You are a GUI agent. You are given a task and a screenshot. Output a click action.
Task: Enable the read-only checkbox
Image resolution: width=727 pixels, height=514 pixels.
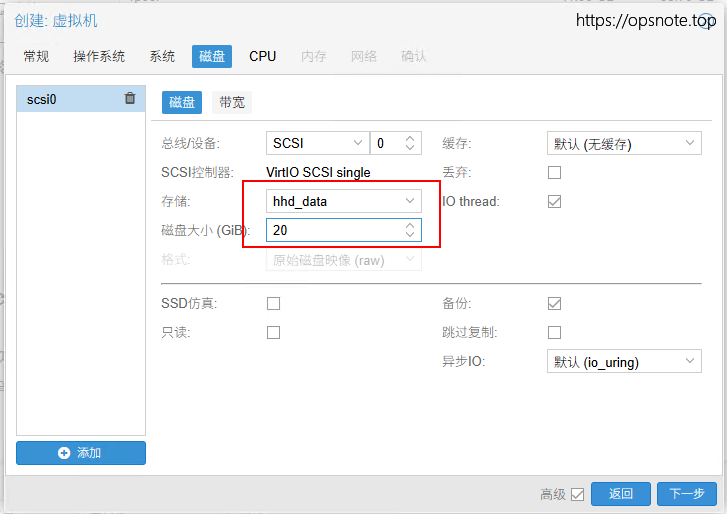(x=273, y=332)
